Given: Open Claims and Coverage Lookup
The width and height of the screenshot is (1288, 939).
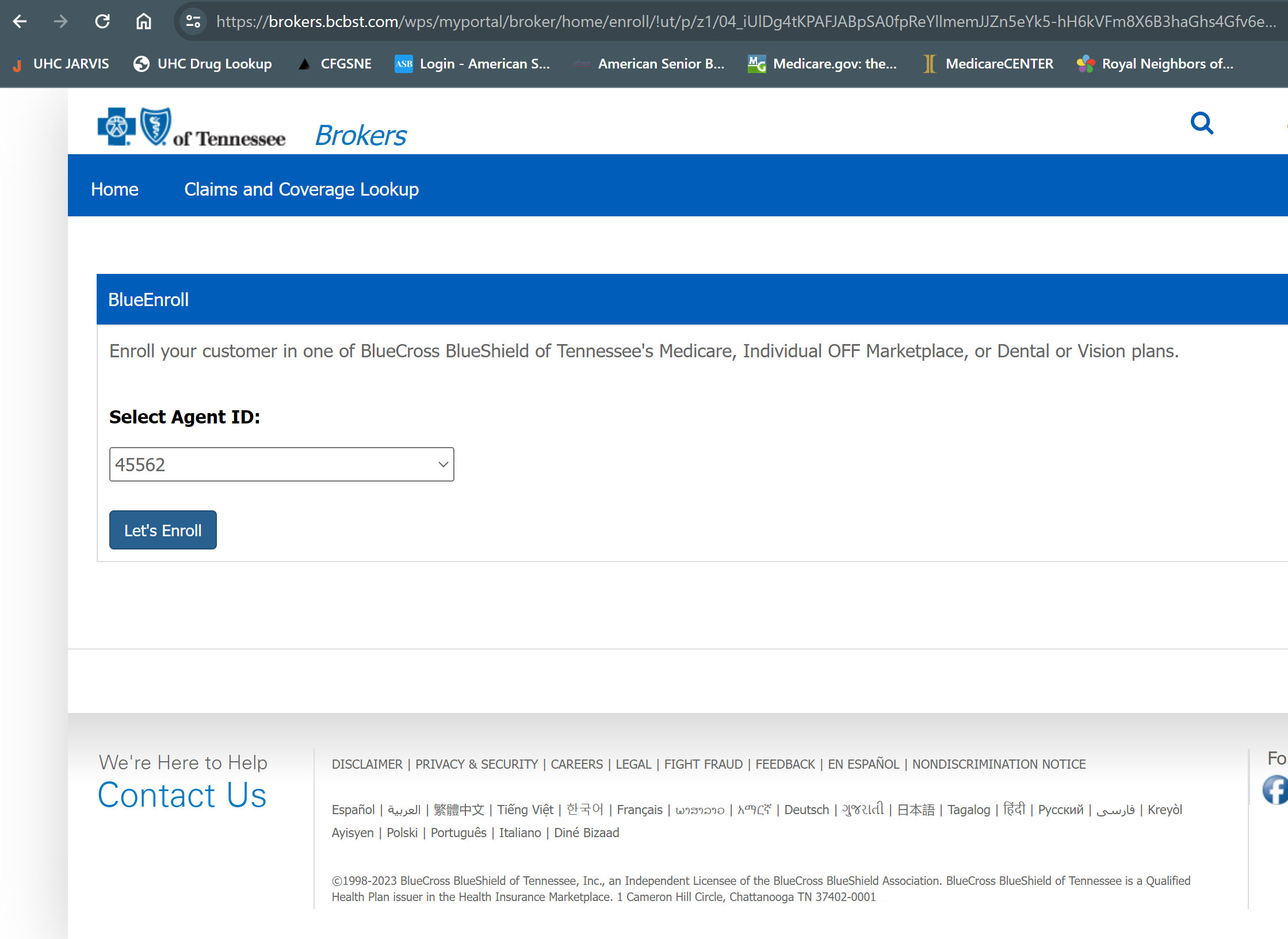Looking at the screenshot, I should (301, 189).
